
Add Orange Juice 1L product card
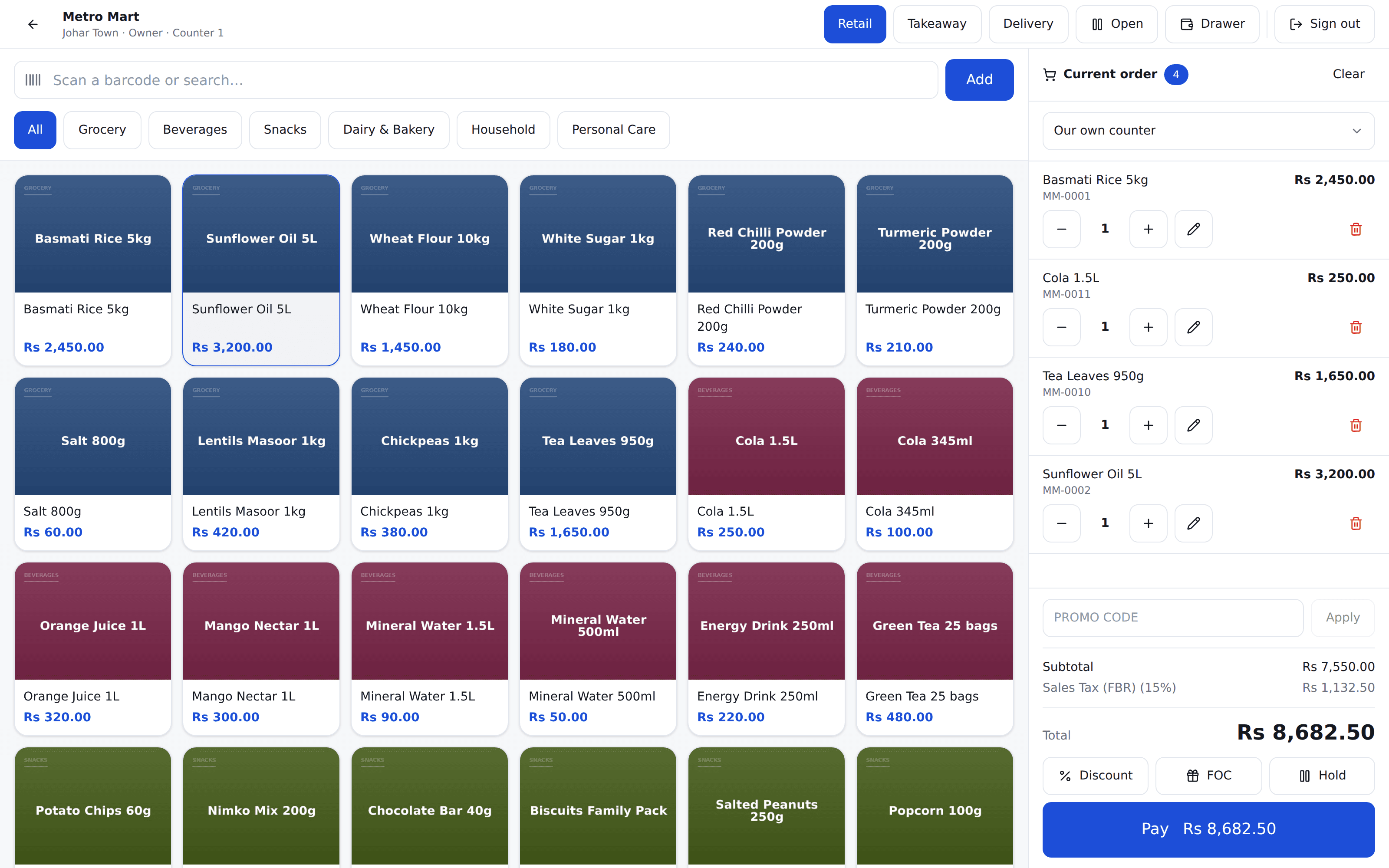point(92,649)
